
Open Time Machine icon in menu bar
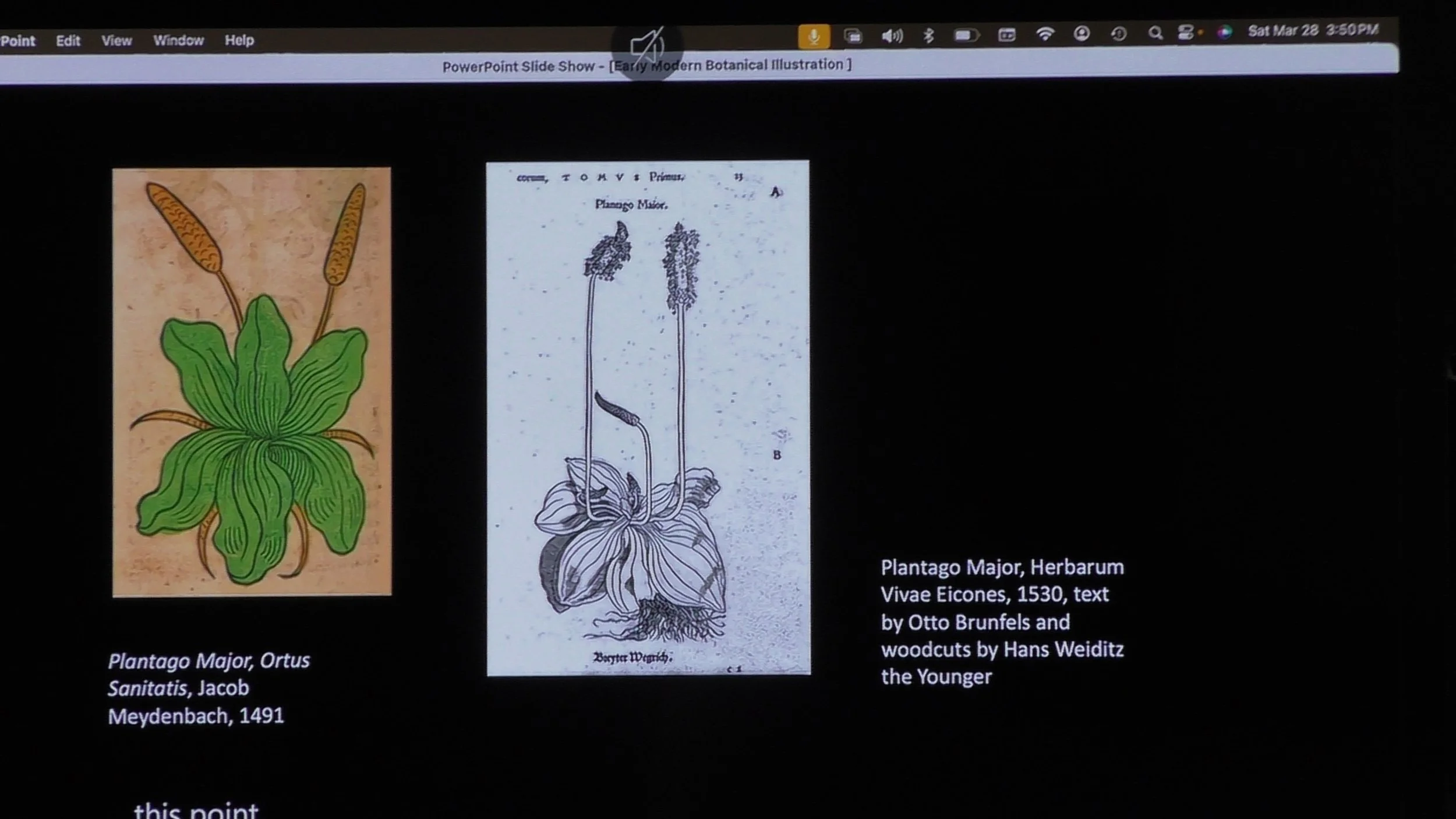coord(1118,34)
